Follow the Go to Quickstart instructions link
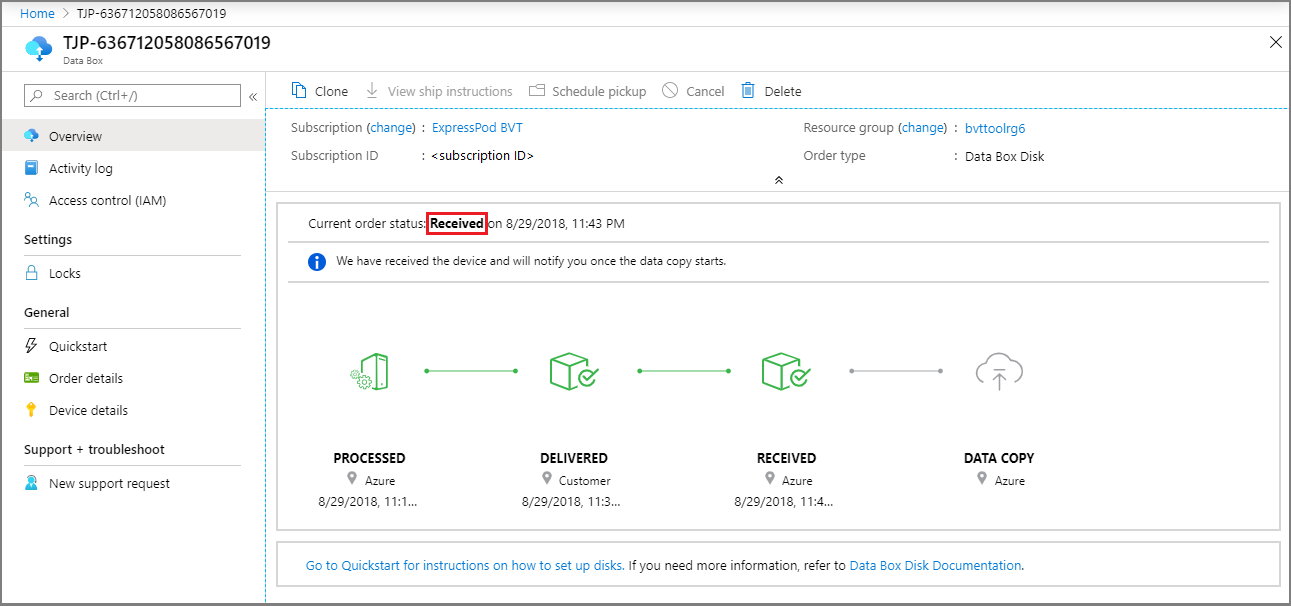Viewport: 1291px width, 606px height. (x=465, y=565)
